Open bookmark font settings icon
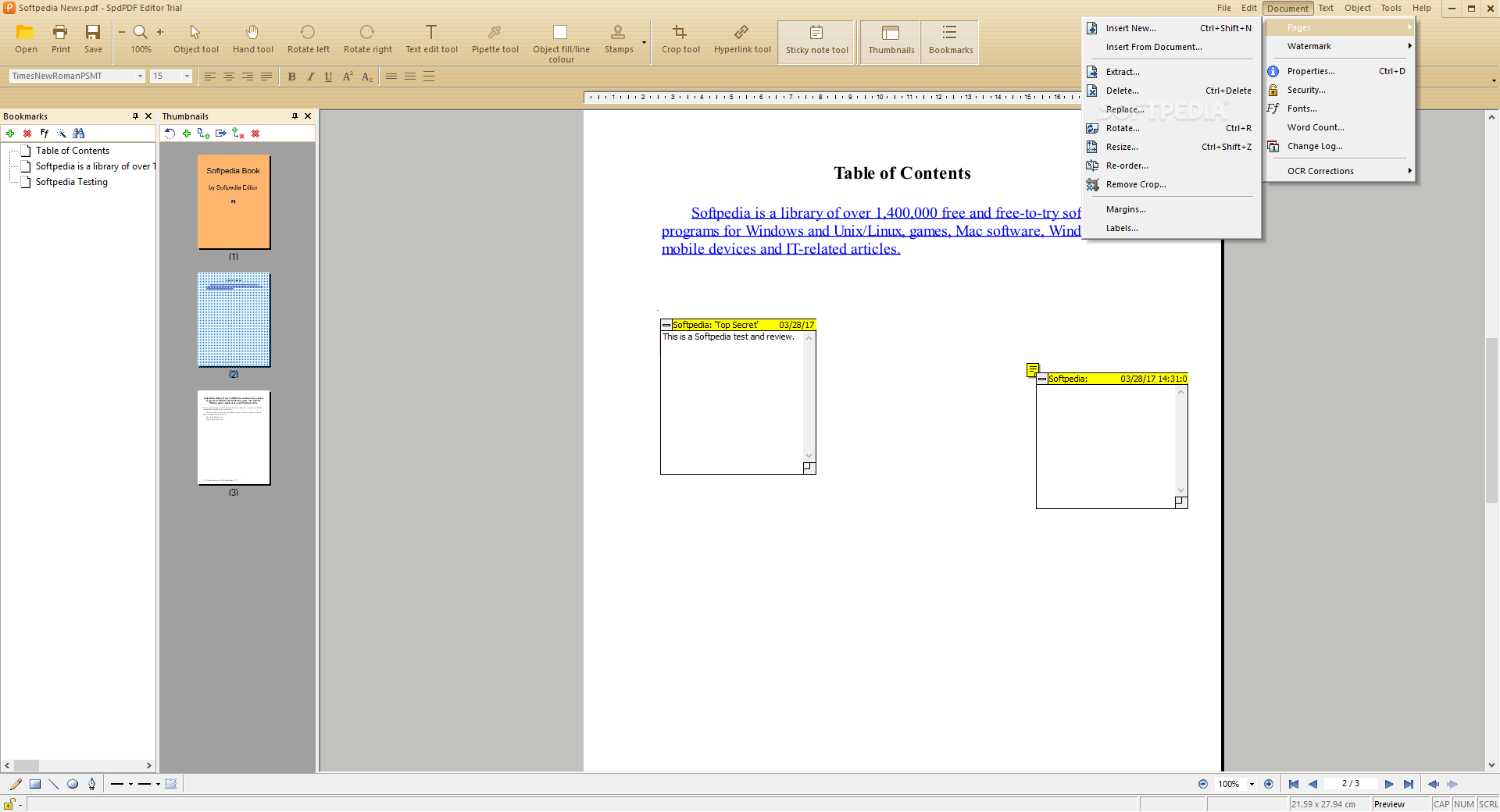The height and width of the screenshot is (812, 1500). (x=45, y=134)
